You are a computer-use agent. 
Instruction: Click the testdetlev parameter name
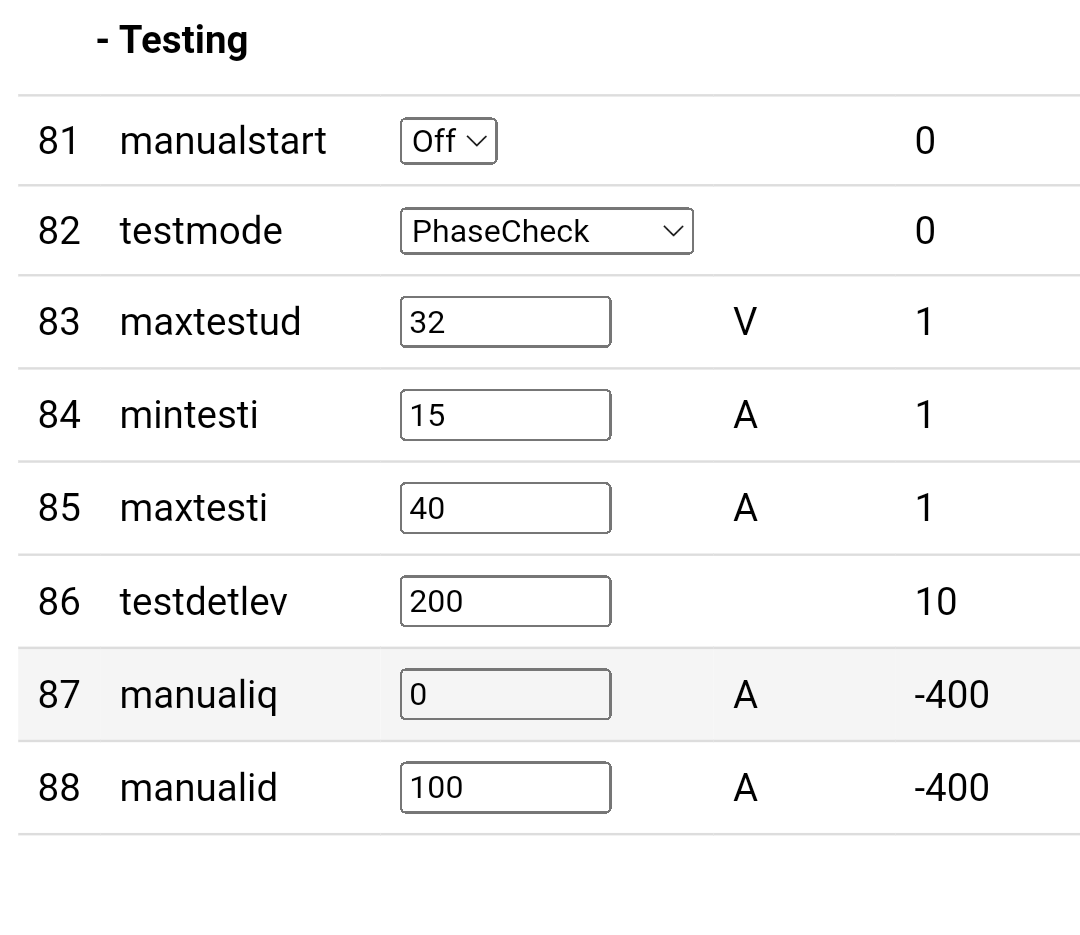(203, 601)
